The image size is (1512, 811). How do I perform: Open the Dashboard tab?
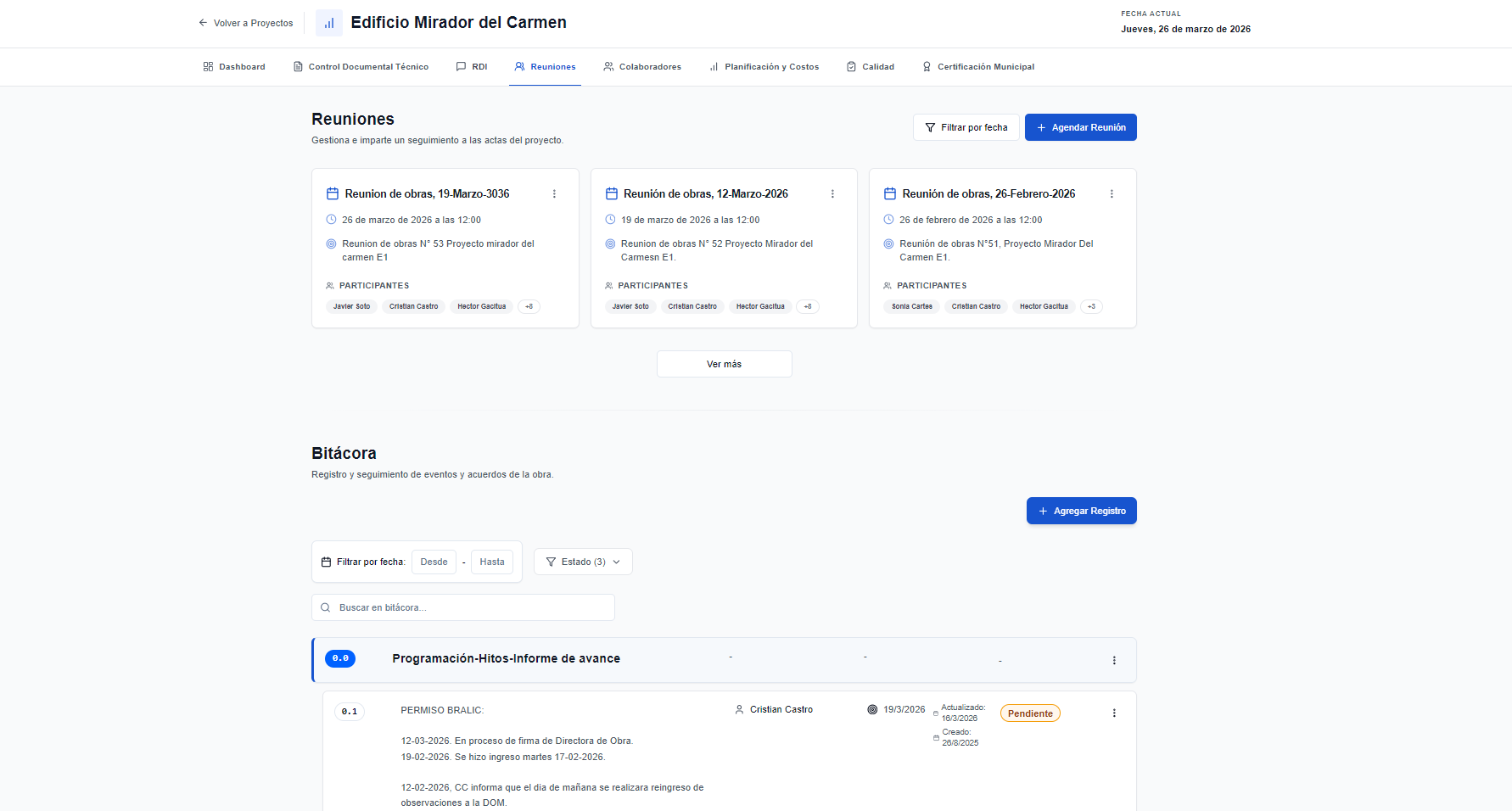[234, 67]
